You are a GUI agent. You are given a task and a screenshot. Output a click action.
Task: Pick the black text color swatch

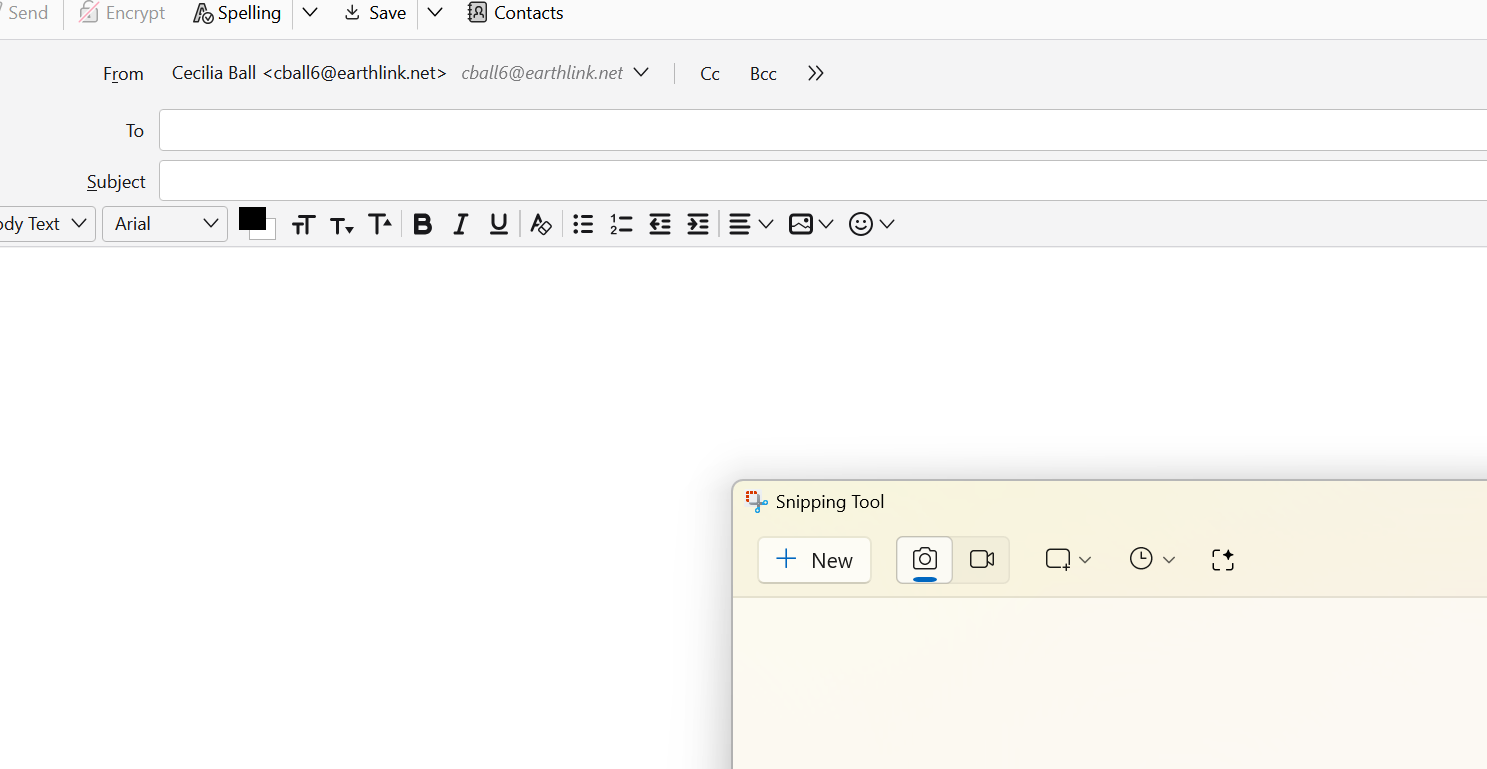pos(251,218)
